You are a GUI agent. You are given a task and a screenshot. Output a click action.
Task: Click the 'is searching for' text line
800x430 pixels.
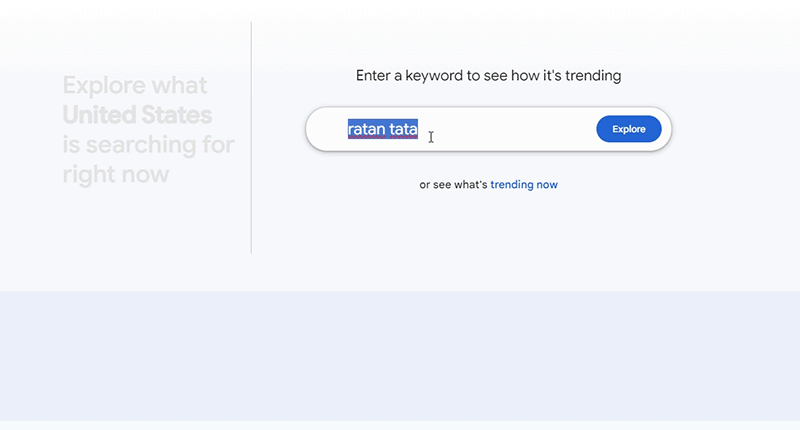148,145
